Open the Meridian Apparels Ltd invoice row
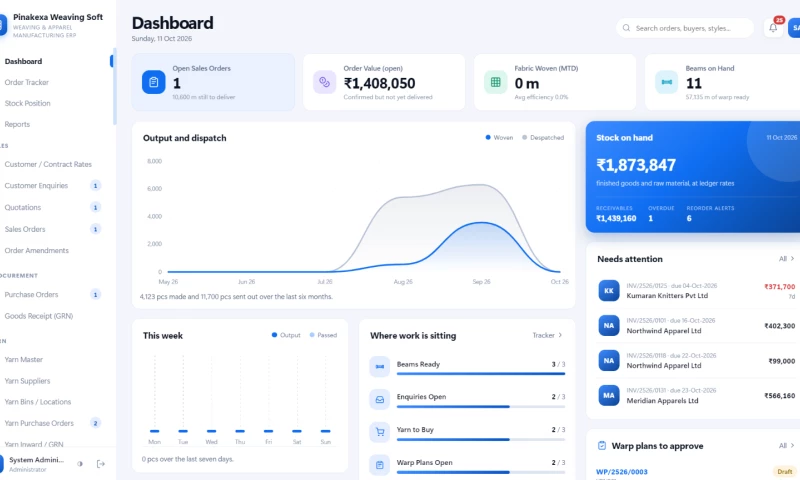This screenshot has height=480, width=800. coord(696,395)
